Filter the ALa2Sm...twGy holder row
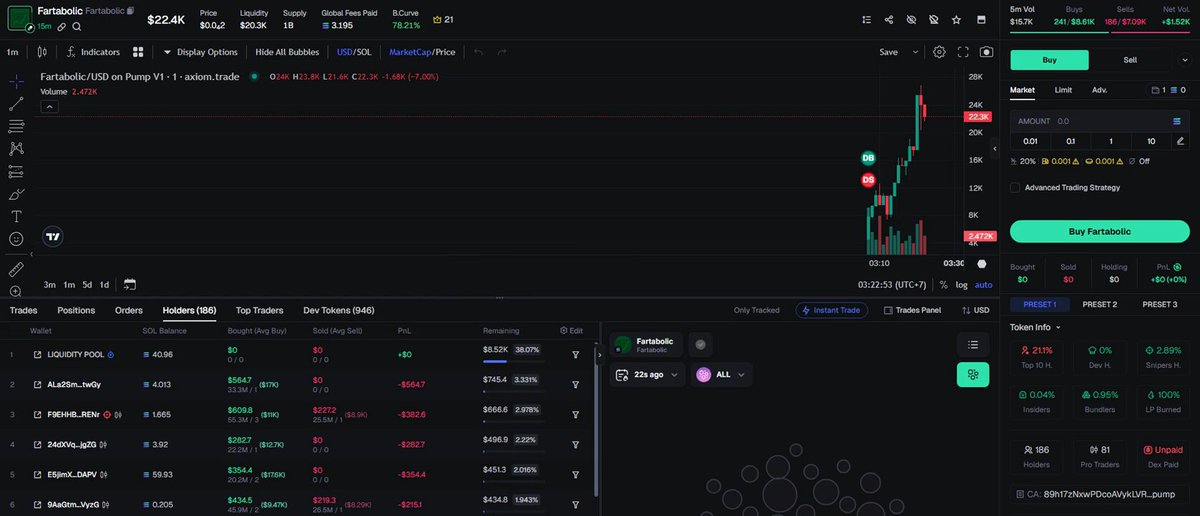This screenshot has height=516, width=1200. (576, 384)
